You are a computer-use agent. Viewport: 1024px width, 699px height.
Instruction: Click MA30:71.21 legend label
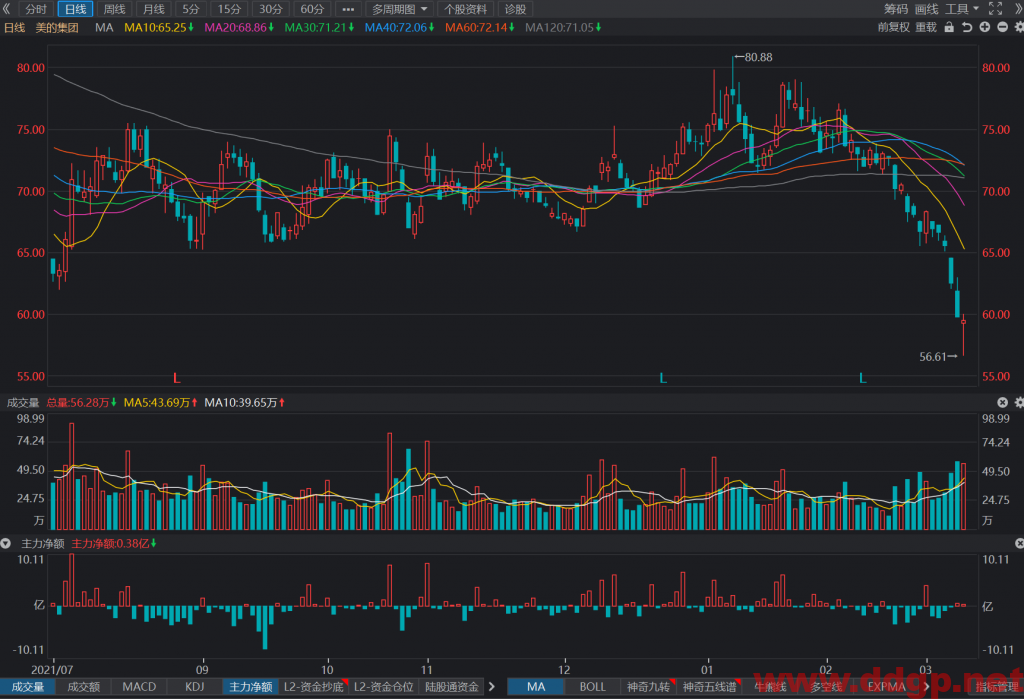[x=319, y=27]
